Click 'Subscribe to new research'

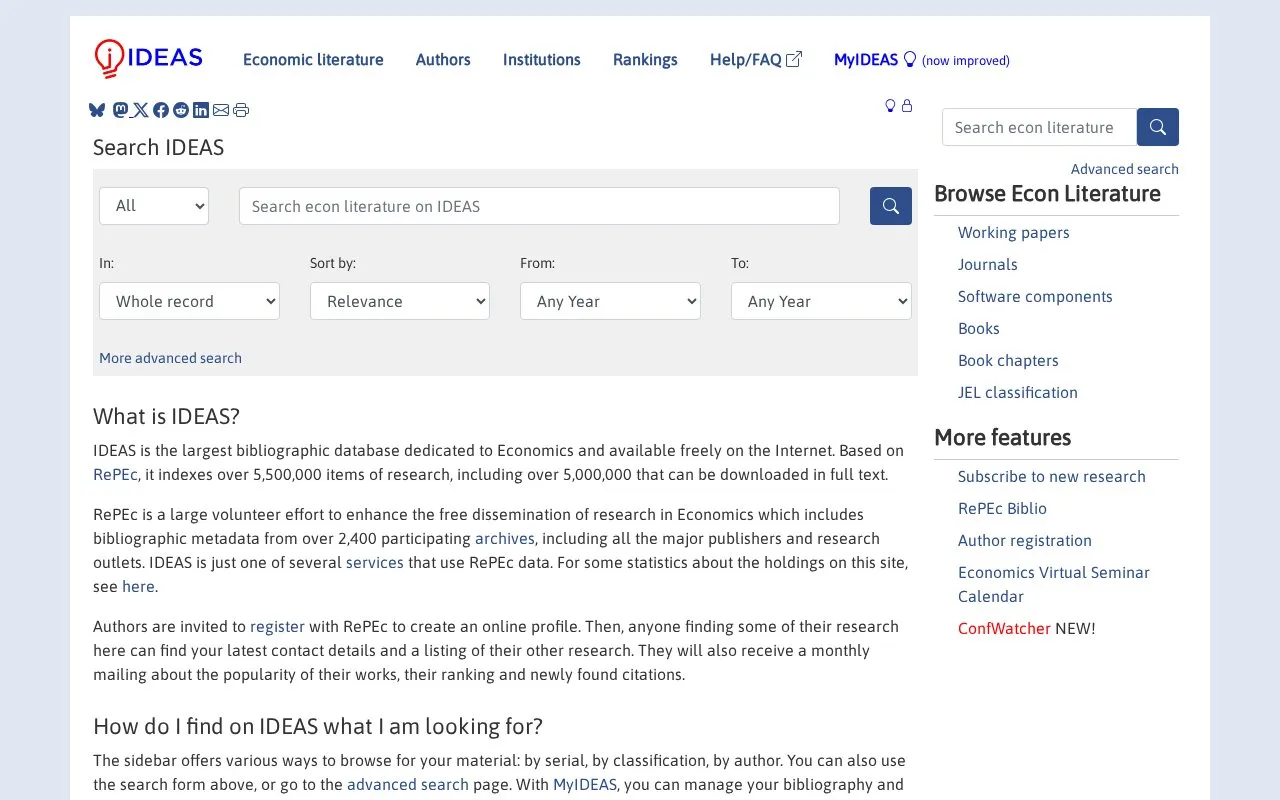click(x=1052, y=476)
